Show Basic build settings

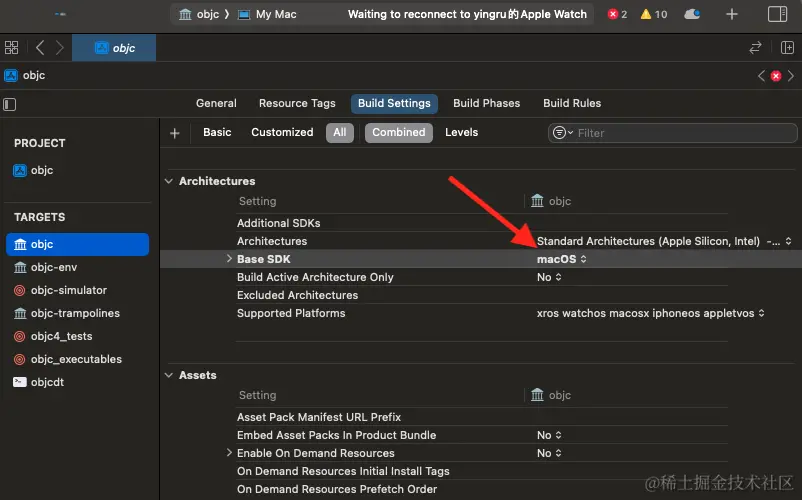click(217, 132)
